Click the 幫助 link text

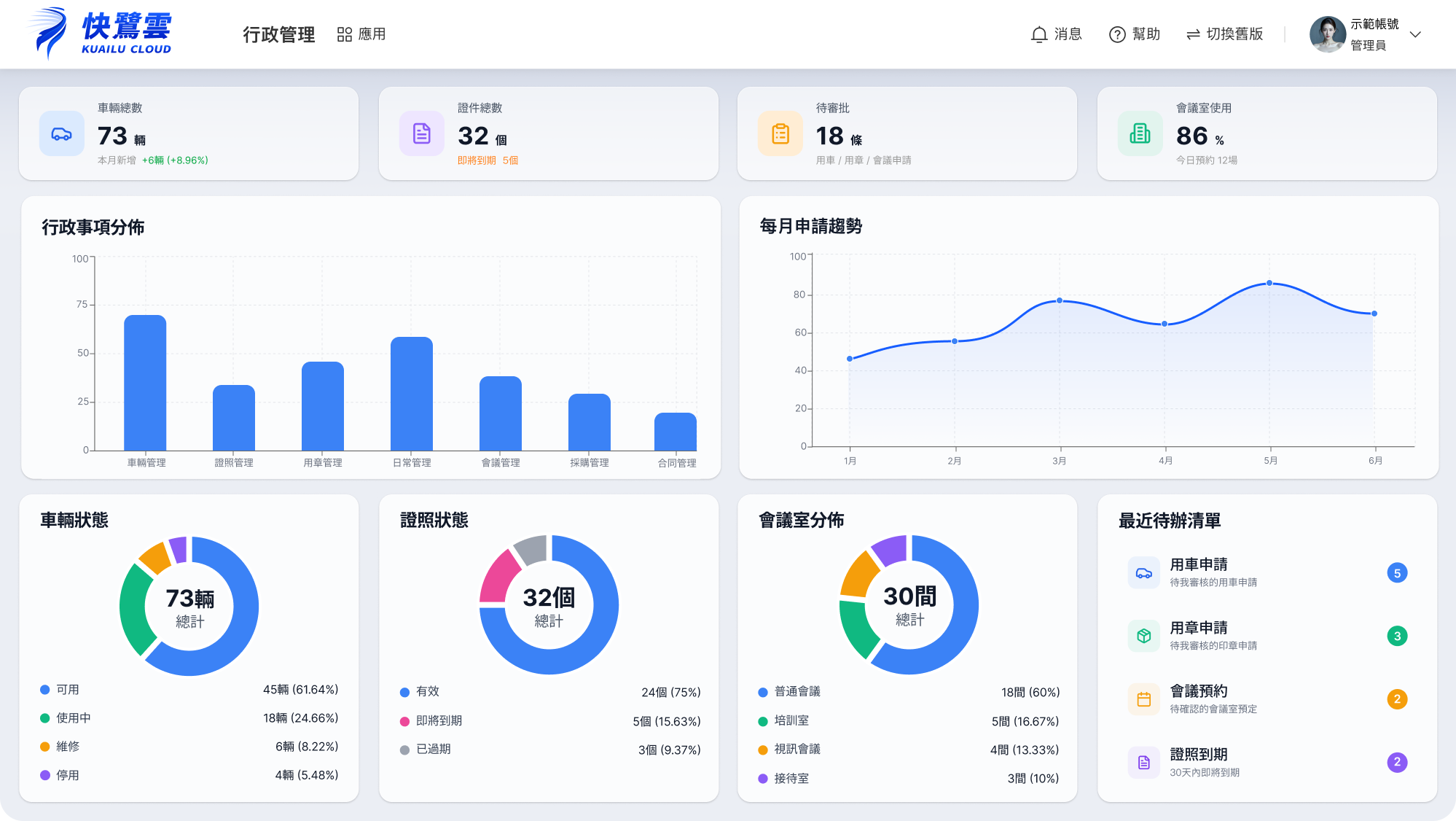tap(1146, 34)
